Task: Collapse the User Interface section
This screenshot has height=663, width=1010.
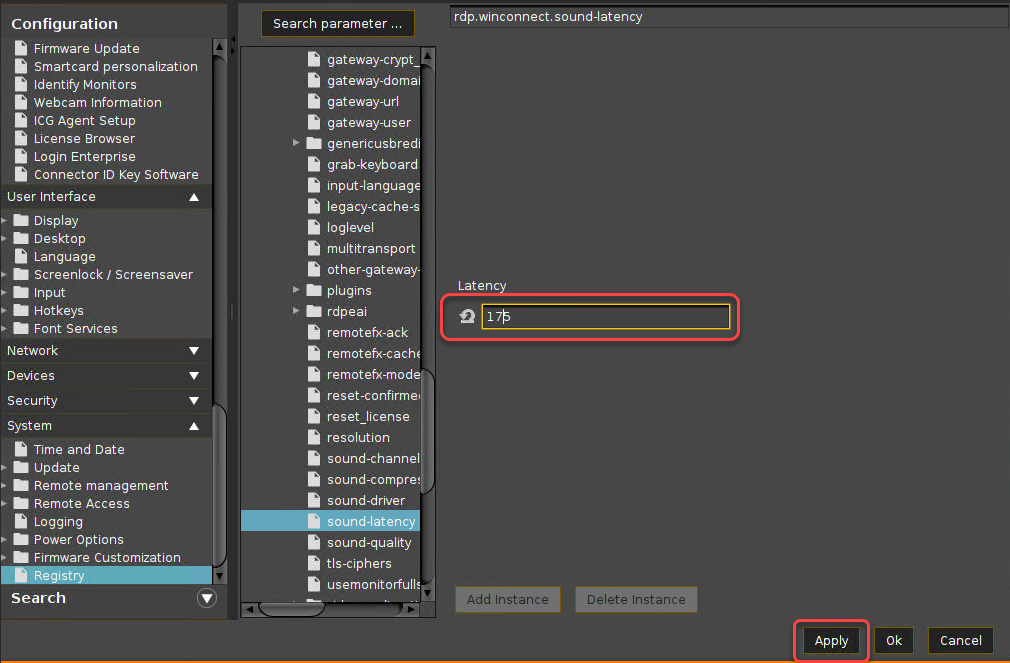Action: (194, 197)
